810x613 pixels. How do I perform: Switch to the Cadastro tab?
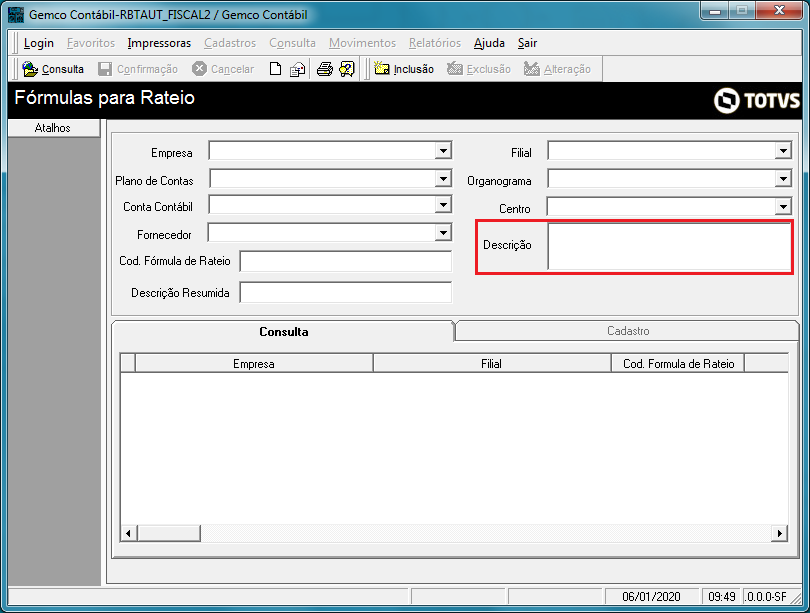click(x=628, y=331)
